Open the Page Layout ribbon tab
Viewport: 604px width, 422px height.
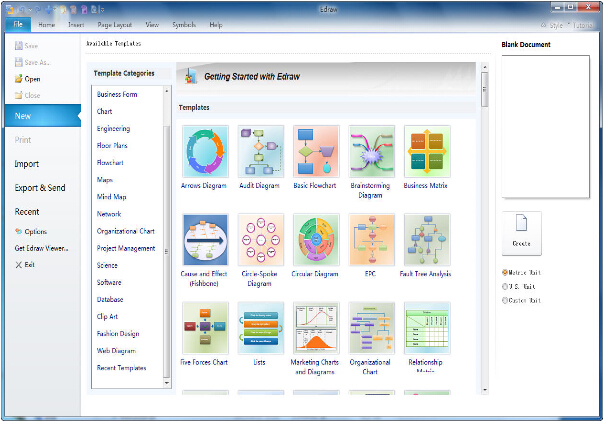point(114,25)
